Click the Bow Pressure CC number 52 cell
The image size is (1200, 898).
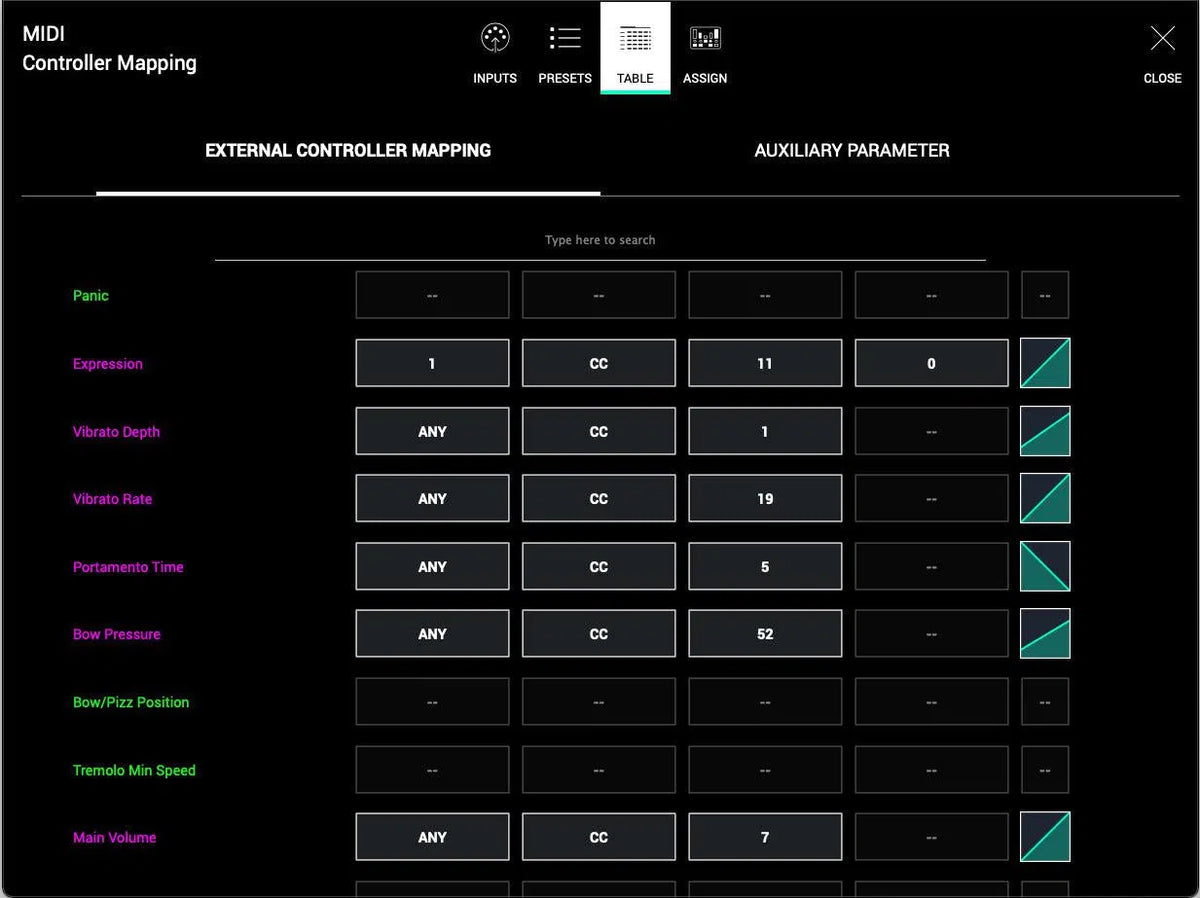coord(765,633)
